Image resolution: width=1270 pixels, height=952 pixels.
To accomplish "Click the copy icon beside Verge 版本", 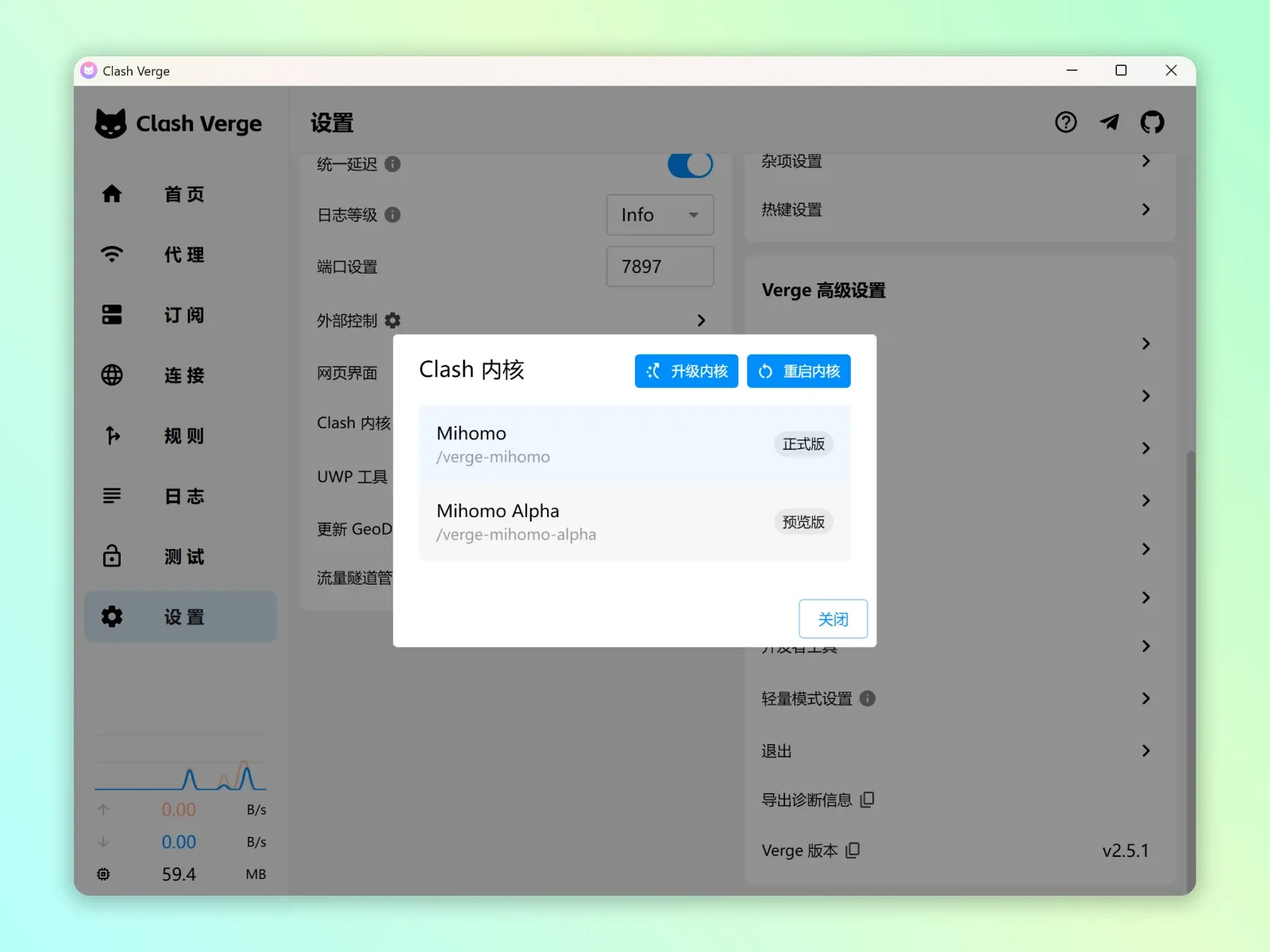I will [853, 850].
